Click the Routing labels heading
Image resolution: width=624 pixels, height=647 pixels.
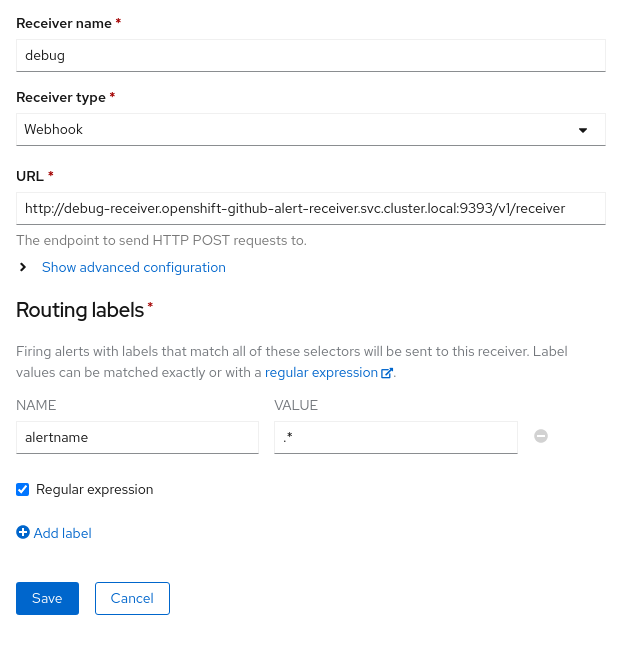click(80, 310)
